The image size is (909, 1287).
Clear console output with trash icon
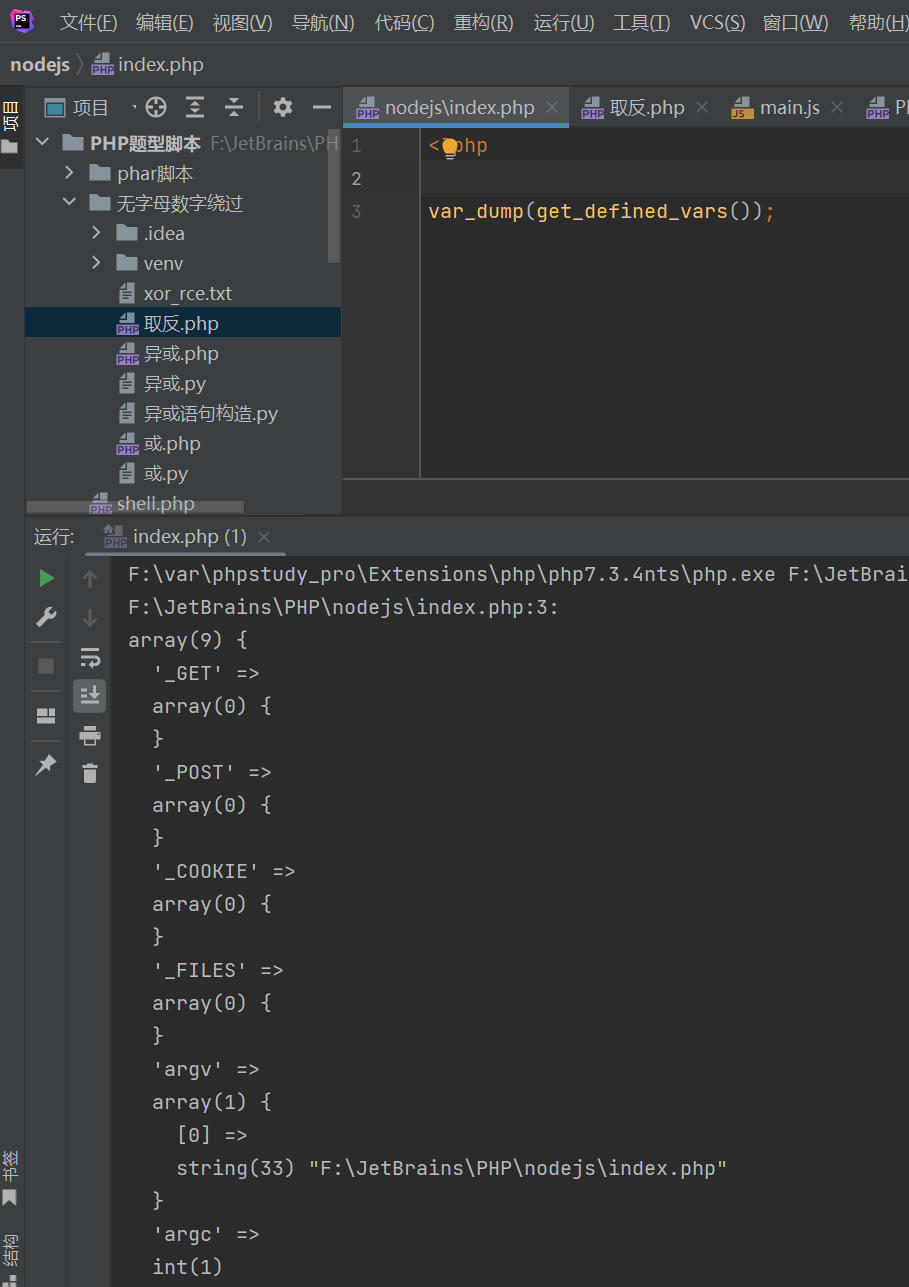point(90,773)
